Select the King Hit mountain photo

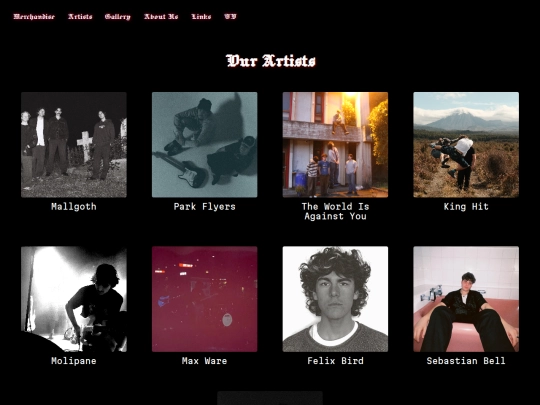click(x=466, y=145)
